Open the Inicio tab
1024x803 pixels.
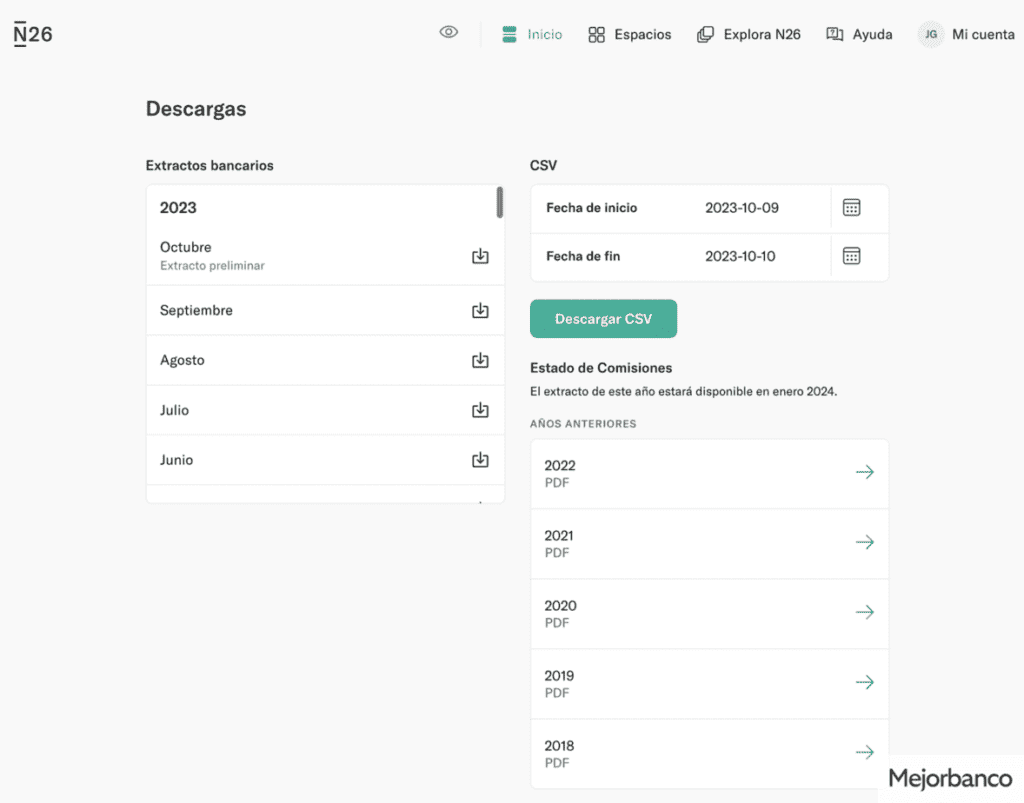coord(532,34)
